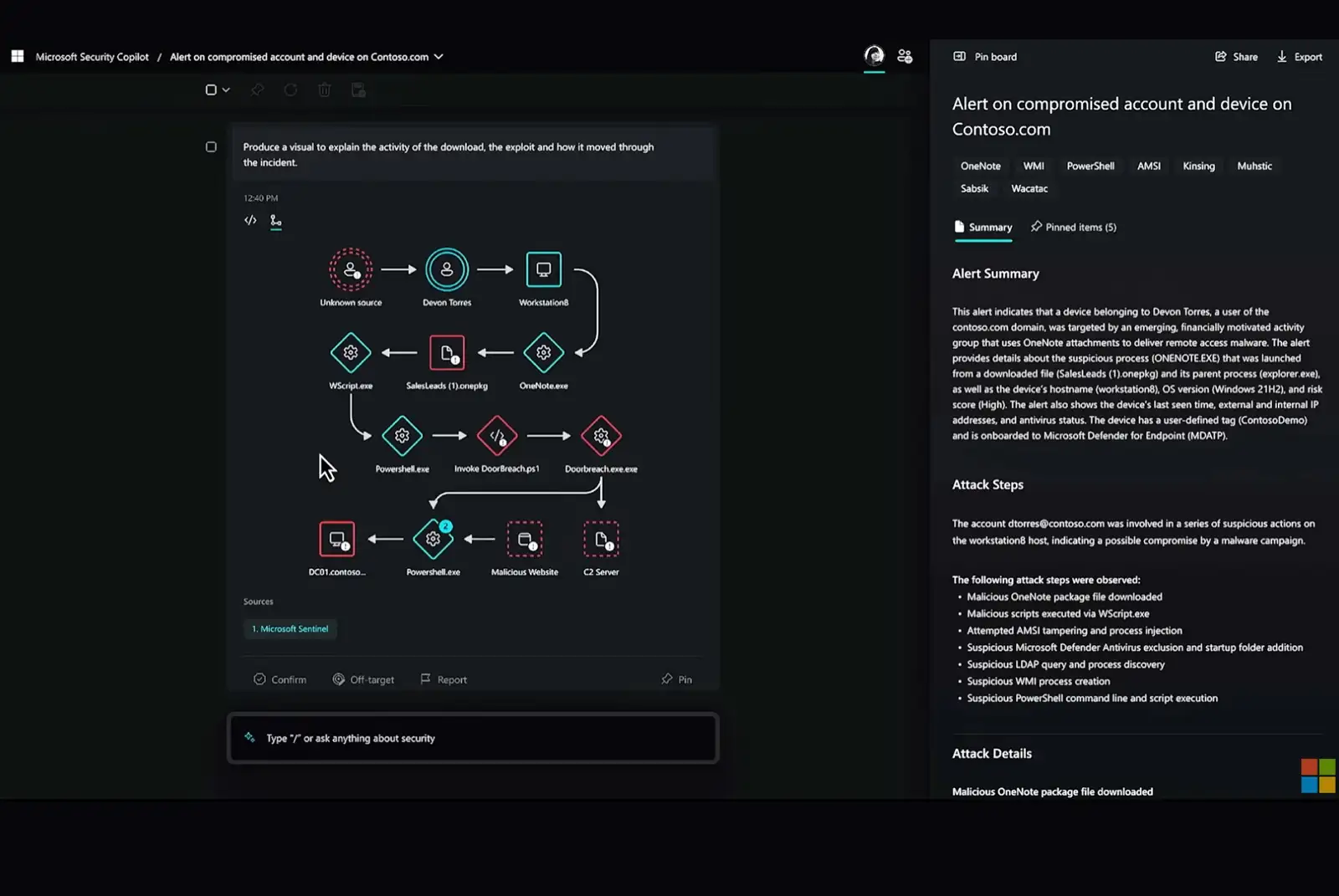The image size is (1339, 896).
Task: Switch to graph view using the node icon
Action: click(x=276, y=221)
